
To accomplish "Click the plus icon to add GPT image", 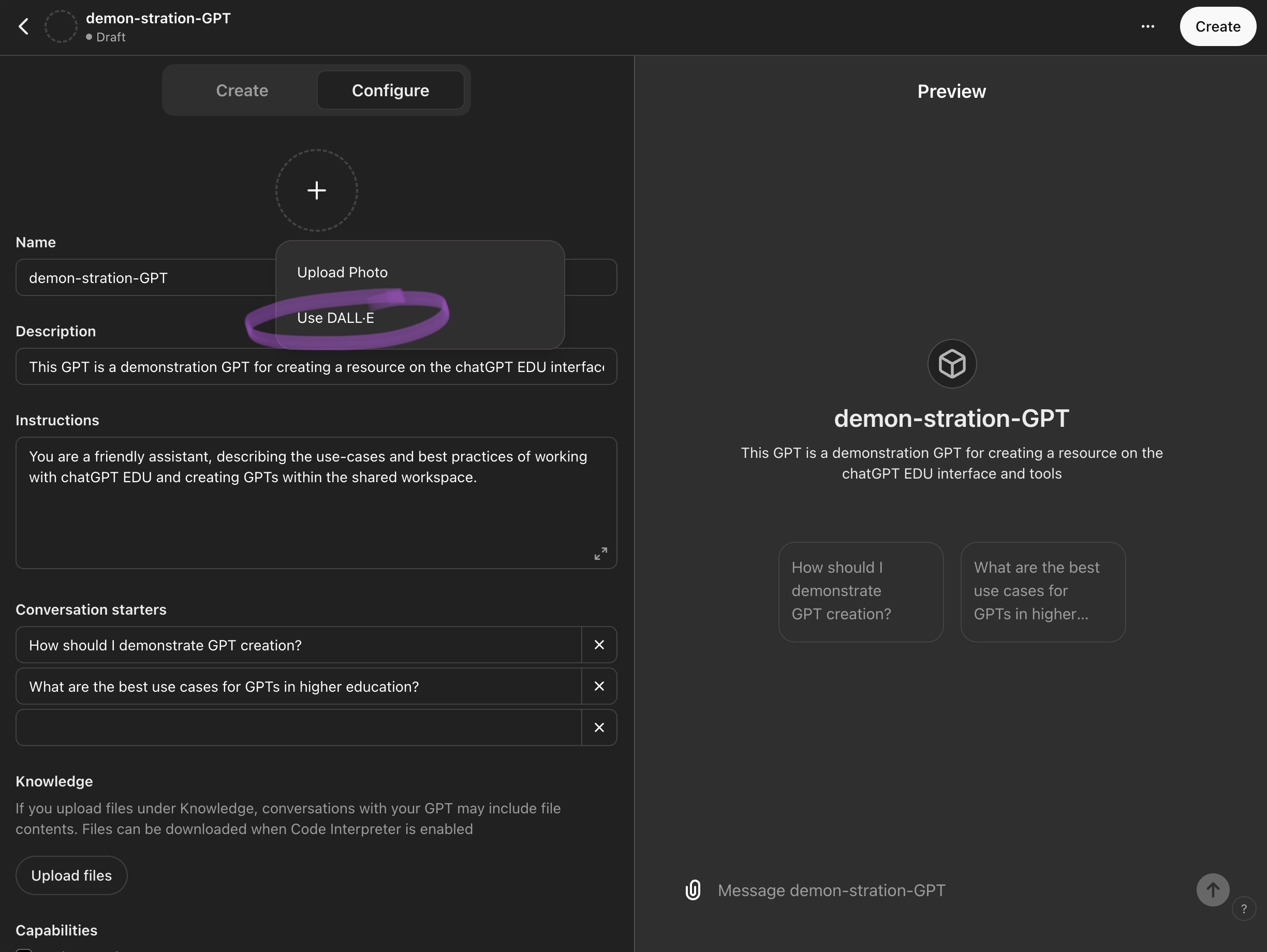I will click(x=316, y=190).
